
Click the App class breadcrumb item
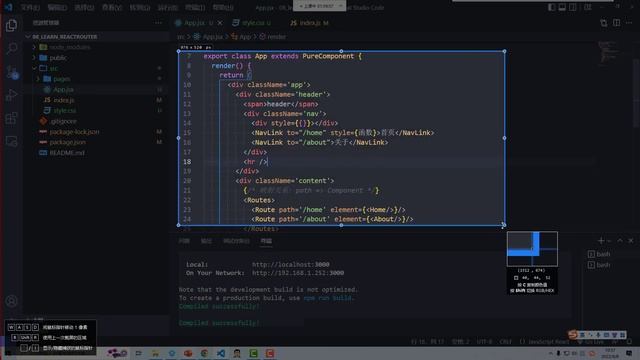pyautogui.click(x=241, y=37)
